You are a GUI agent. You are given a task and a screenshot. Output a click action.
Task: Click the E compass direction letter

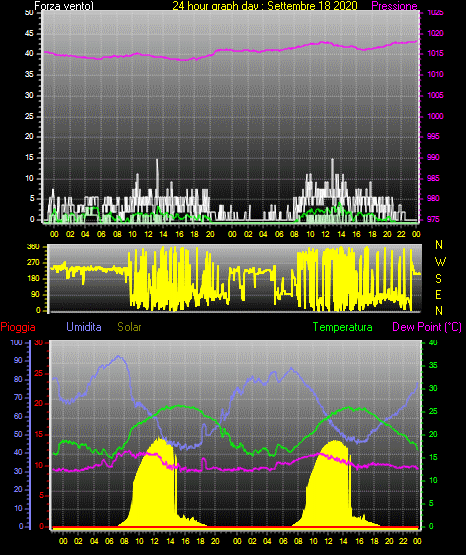[x=438, y=294]
